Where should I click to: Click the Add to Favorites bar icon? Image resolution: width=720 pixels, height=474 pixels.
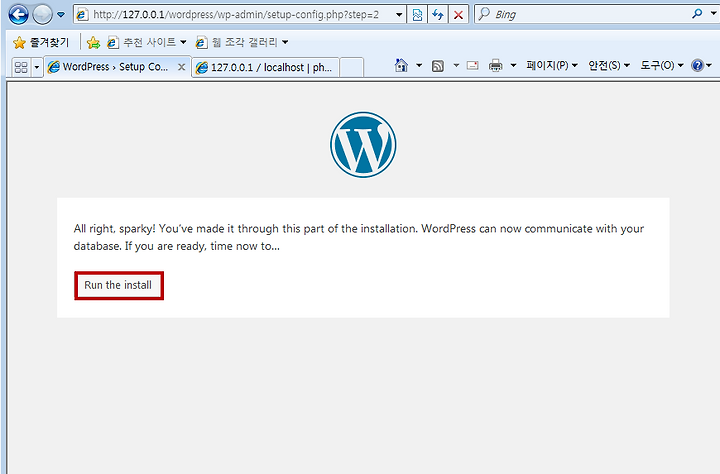pyautogui.click(x=93, y=43)
